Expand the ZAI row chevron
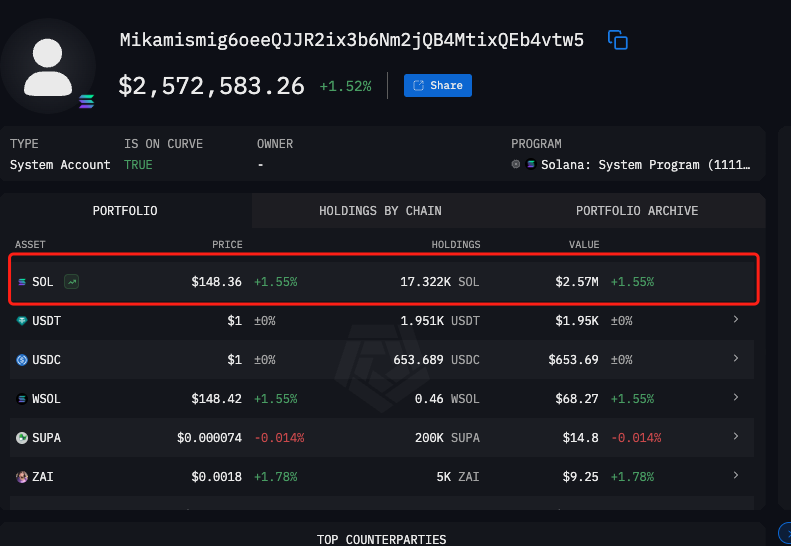 (x=736, y=475)
